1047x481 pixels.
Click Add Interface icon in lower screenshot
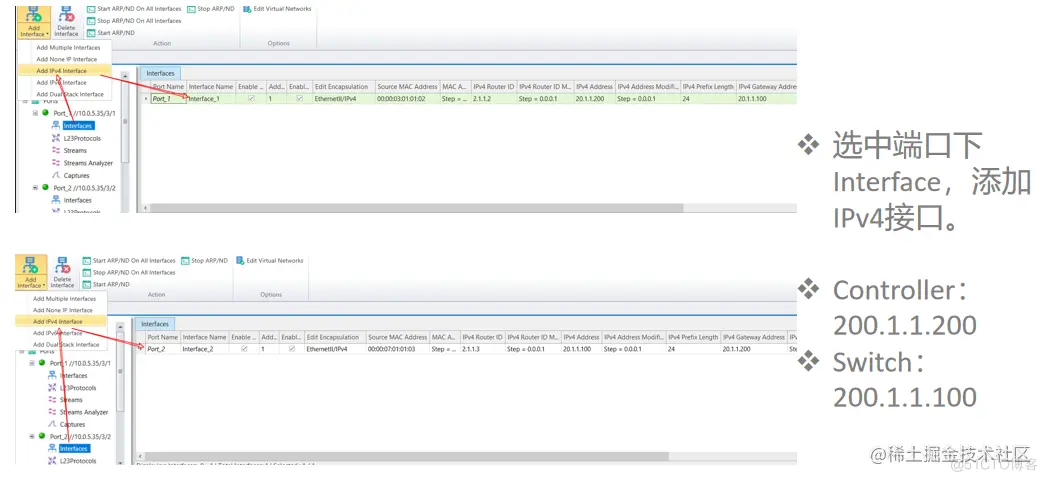31,267
